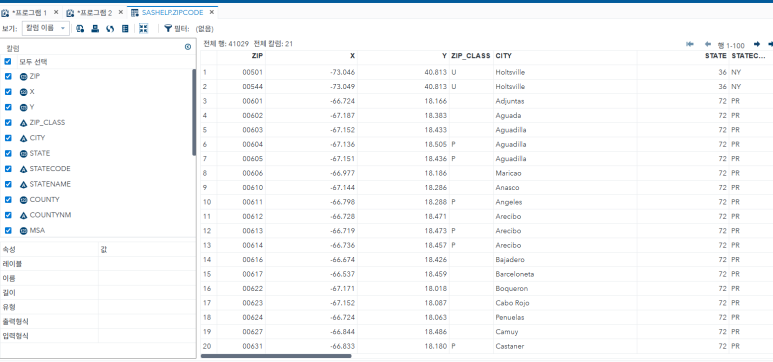Click the filter (없음) link

(205, 29)
